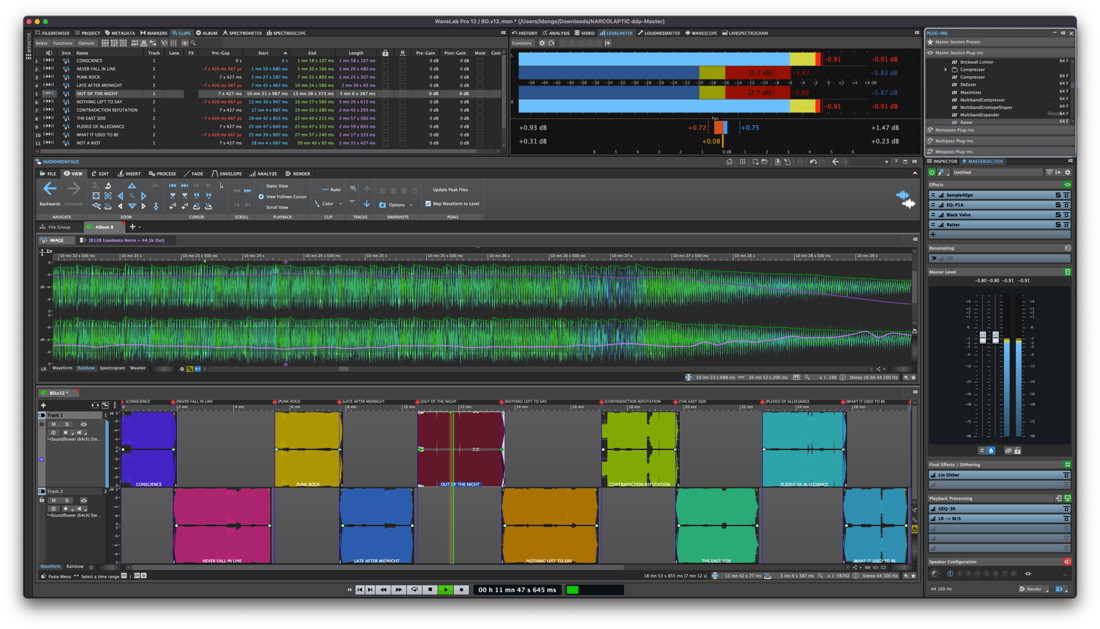Viewport: 1100px width, 629px height.
Task: Switch to the Envelope ribbon tab
Action: click(x=227, y=174)
